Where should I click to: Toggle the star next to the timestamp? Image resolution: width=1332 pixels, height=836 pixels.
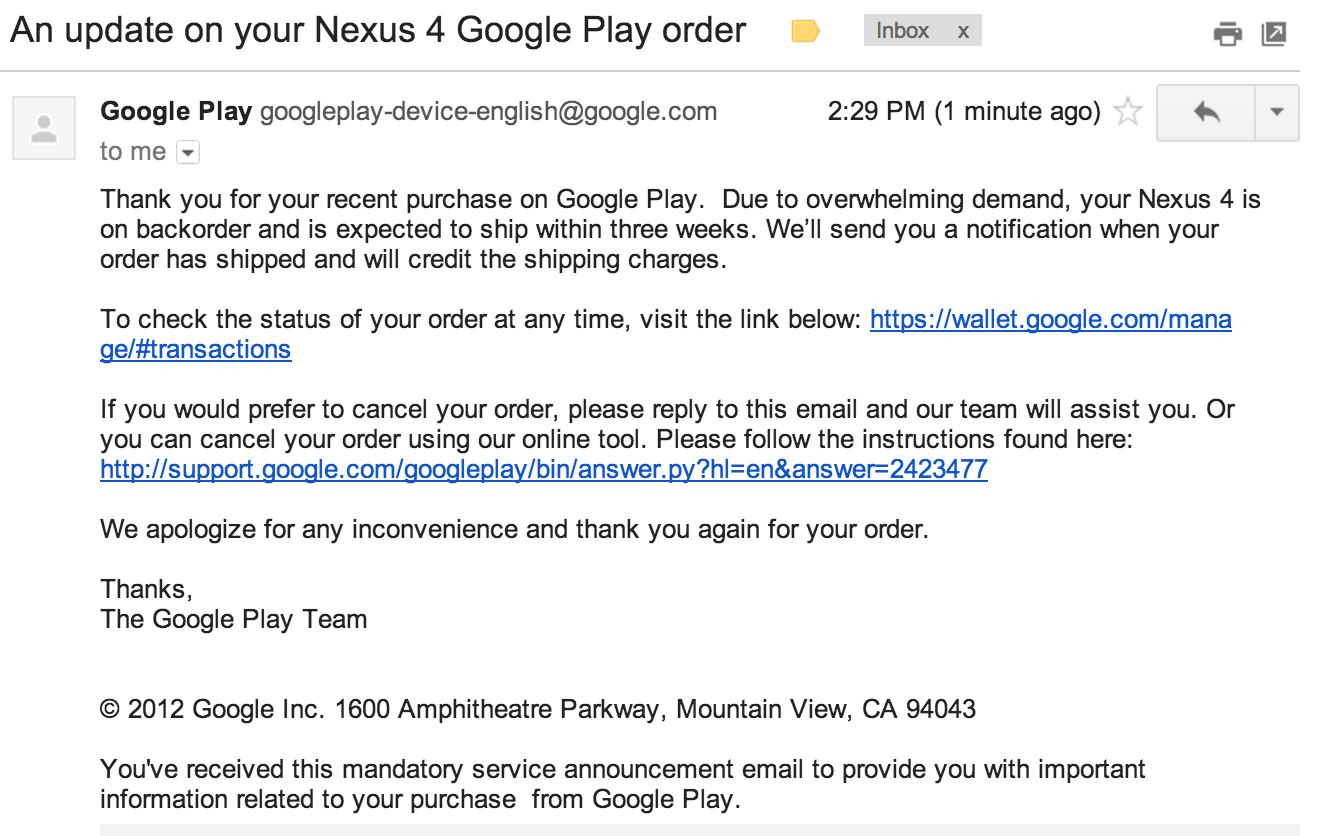pyautogui.click(x=1128, y=111)
